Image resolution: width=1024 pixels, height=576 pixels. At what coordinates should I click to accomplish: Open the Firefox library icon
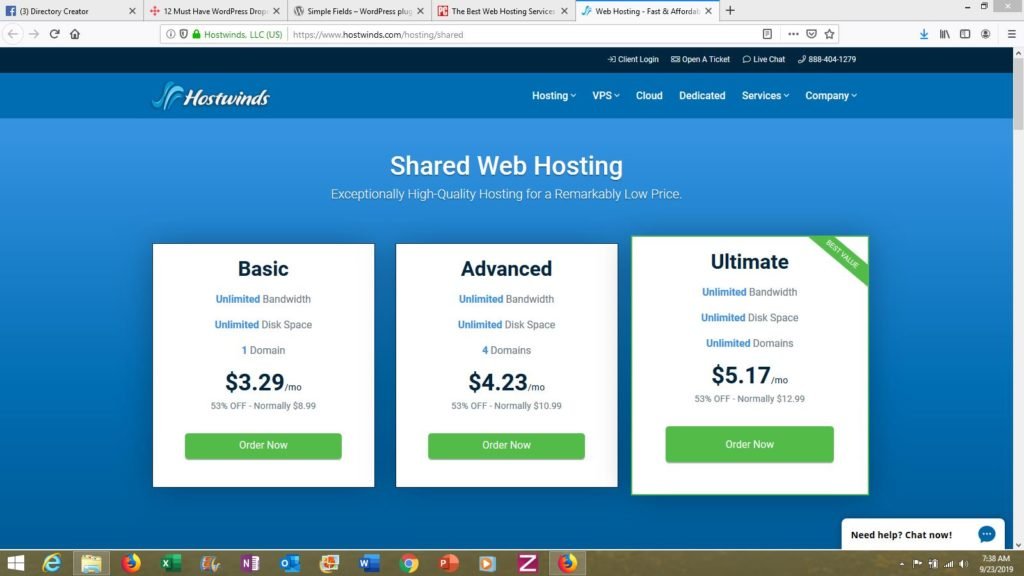click(945, 34)
